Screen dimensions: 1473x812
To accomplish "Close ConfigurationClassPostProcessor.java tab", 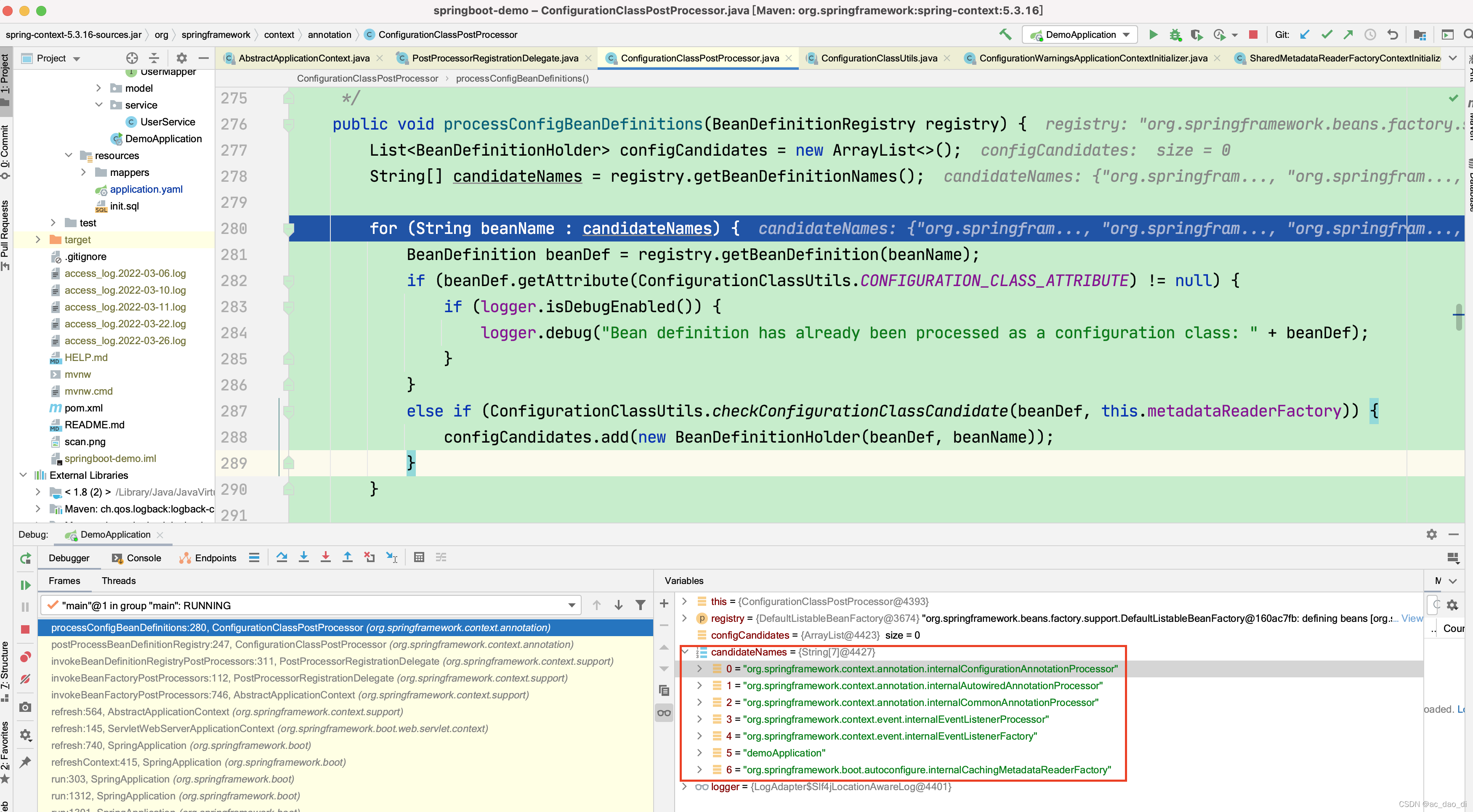I will [789, 58].
